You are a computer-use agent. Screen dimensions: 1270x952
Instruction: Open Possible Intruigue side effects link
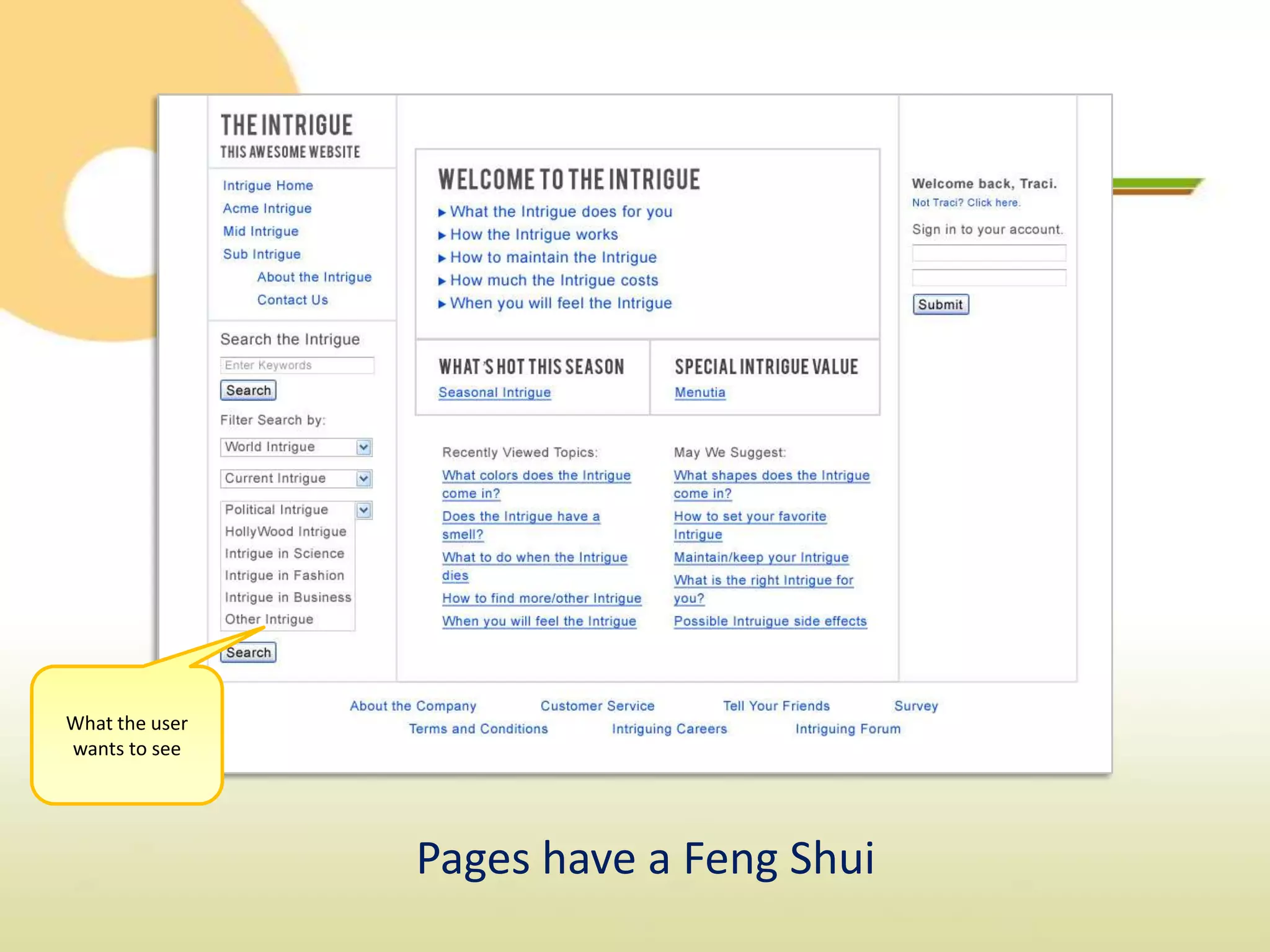pyautogui.click(x=771, y=621)
